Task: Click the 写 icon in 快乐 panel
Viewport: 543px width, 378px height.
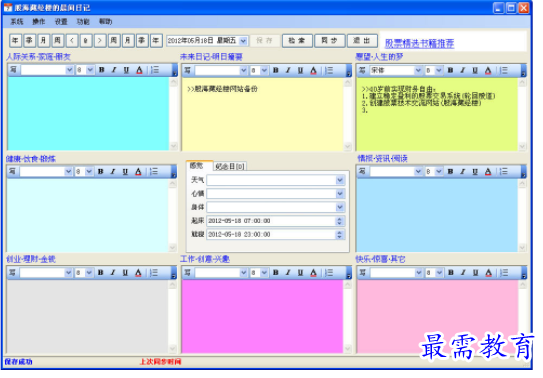Action: tap(363, 273)
